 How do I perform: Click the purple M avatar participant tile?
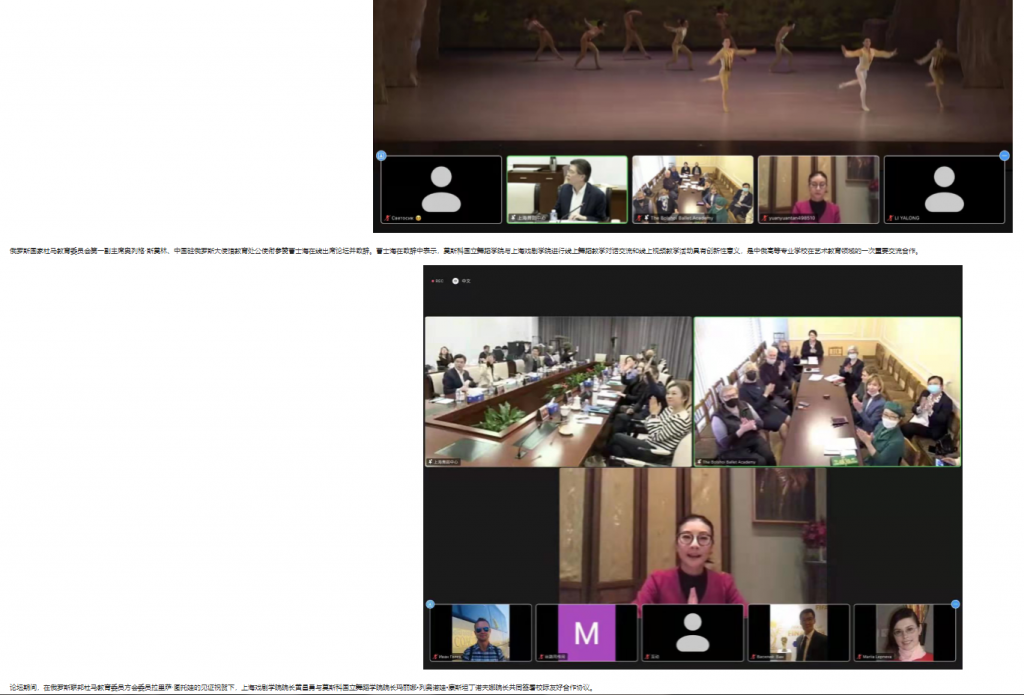pos(586,633)
